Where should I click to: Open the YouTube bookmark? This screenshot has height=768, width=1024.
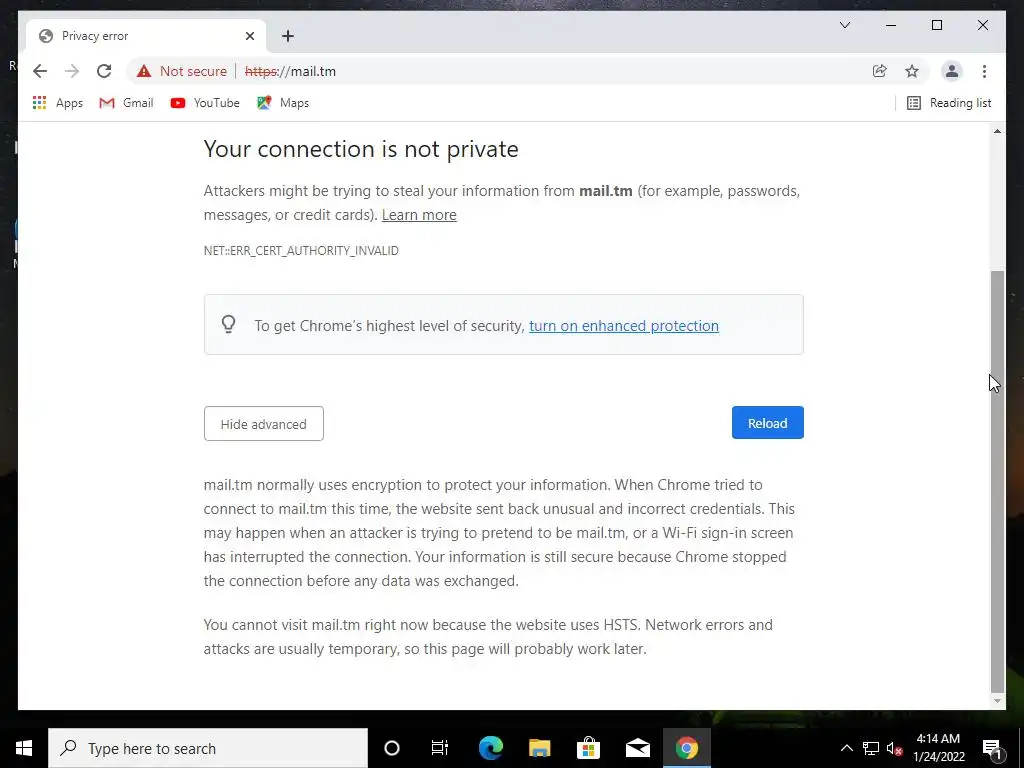(x=205, y=103)
